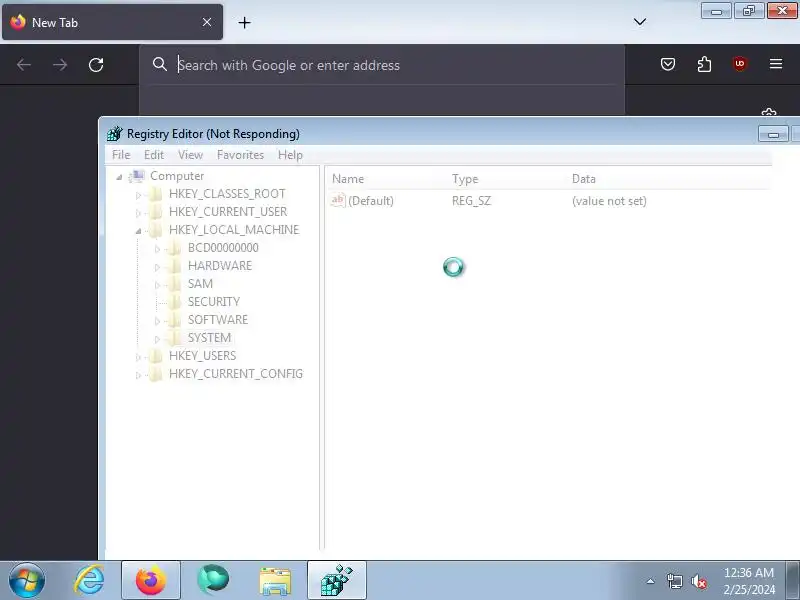Open Windows Explorer from taskbar
Image resolution: width=800 pixels, height=600 pixels.
pos(275,581)
